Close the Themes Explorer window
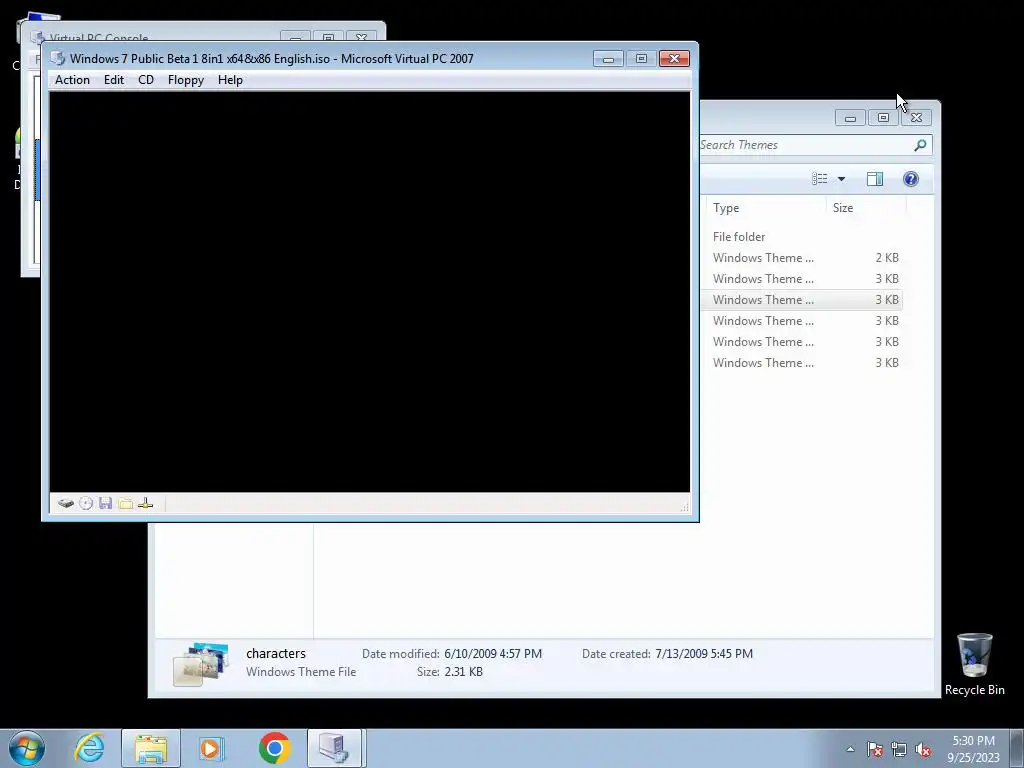Viewport: 1024px width, 768px height. click(x=916, y=118)
